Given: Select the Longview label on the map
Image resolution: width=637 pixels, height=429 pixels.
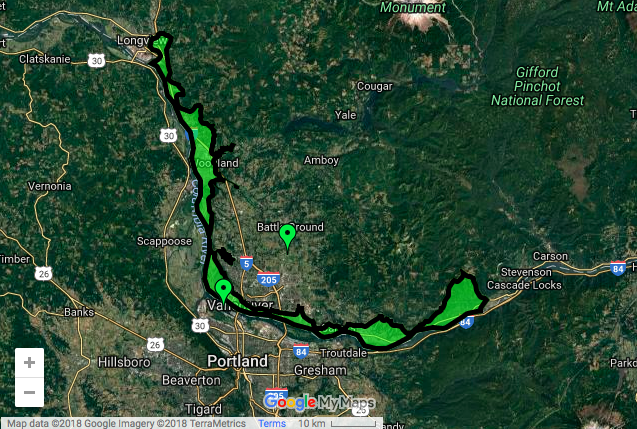Looking at the screenshot, I should coord(141,40).
